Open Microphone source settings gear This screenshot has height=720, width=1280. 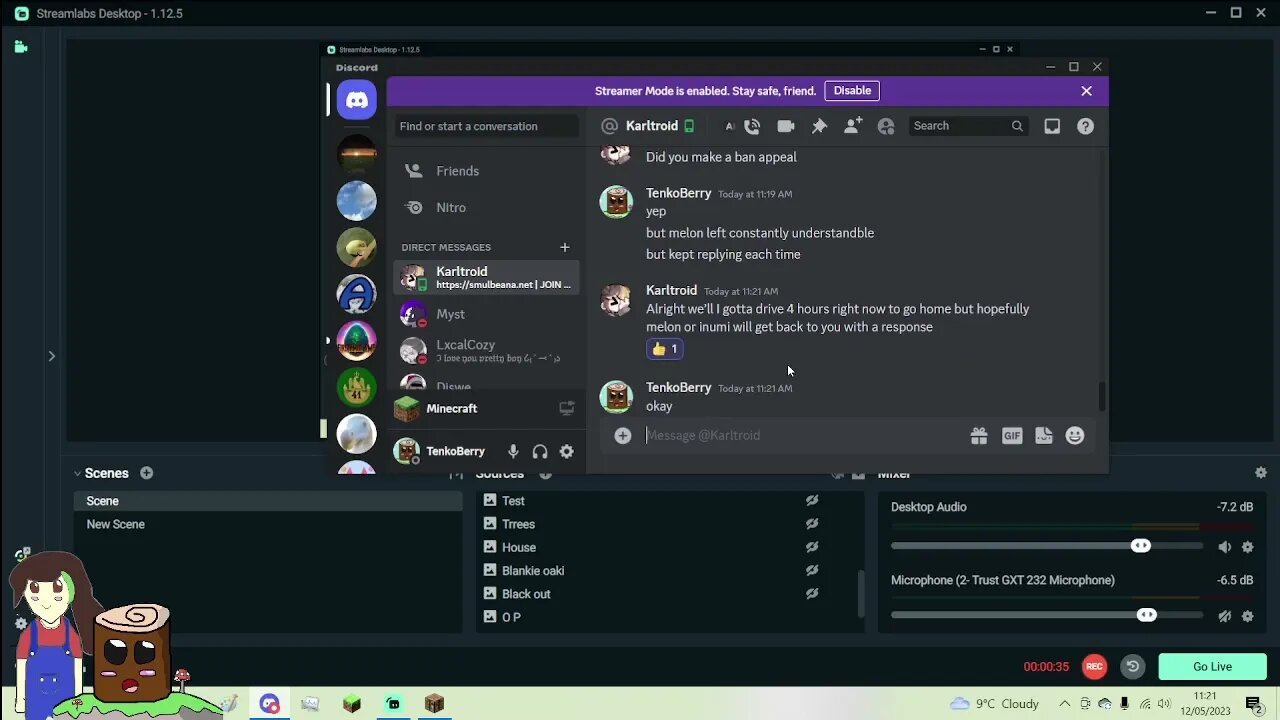click(x=1248, y=616)
